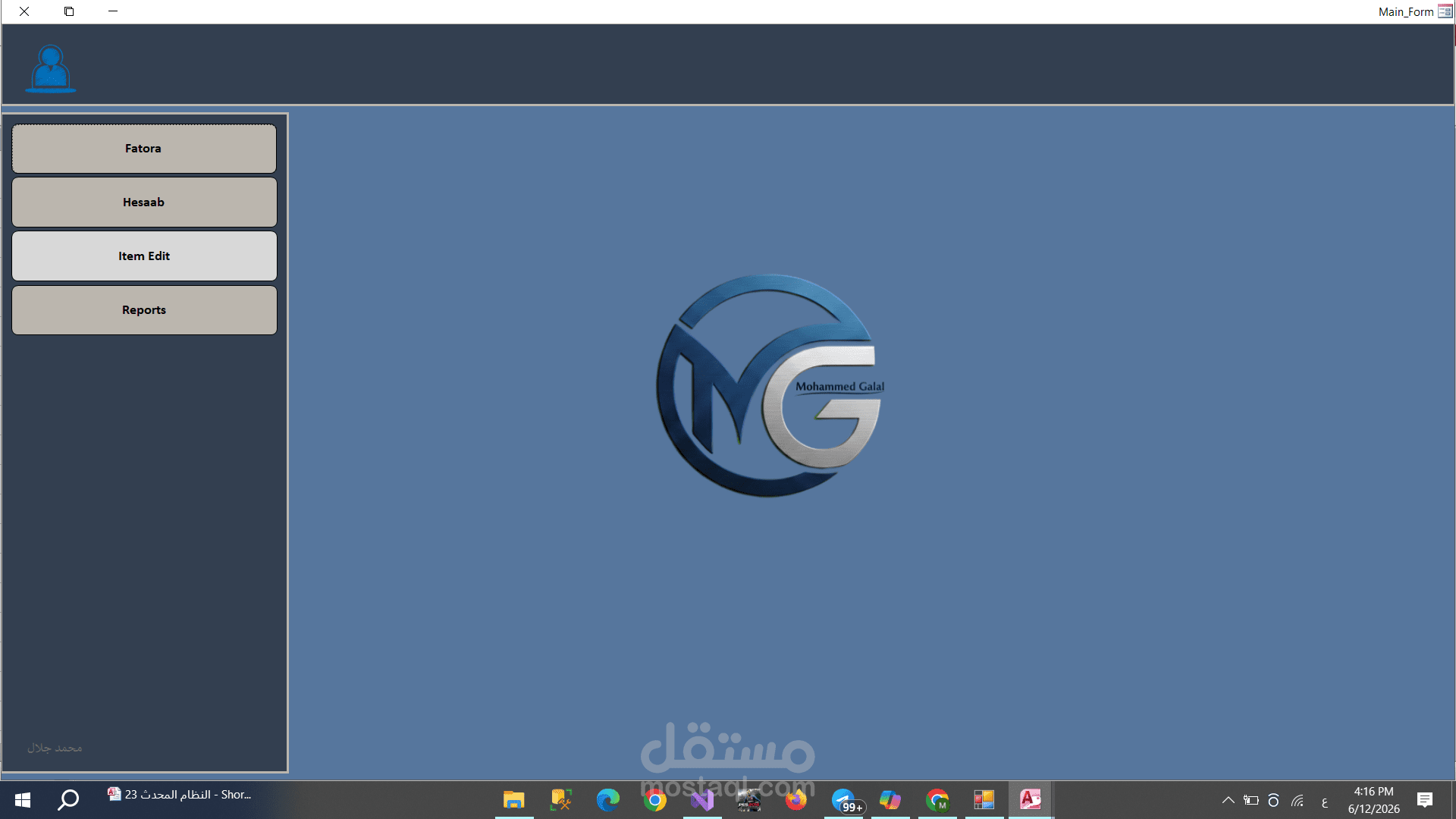
Task: Open the Reports section
Action: [144, 310]
